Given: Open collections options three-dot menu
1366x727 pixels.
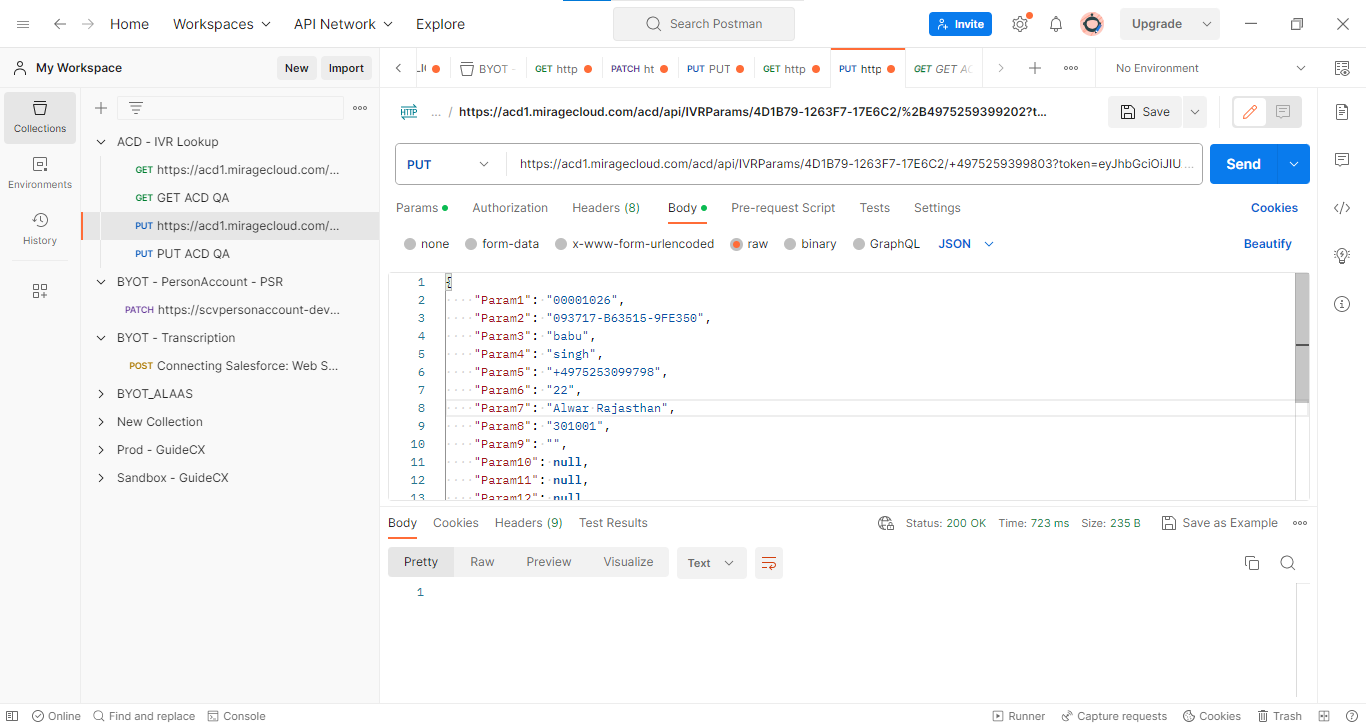Looking at the screenshot, I should click(x=360, y=108).
